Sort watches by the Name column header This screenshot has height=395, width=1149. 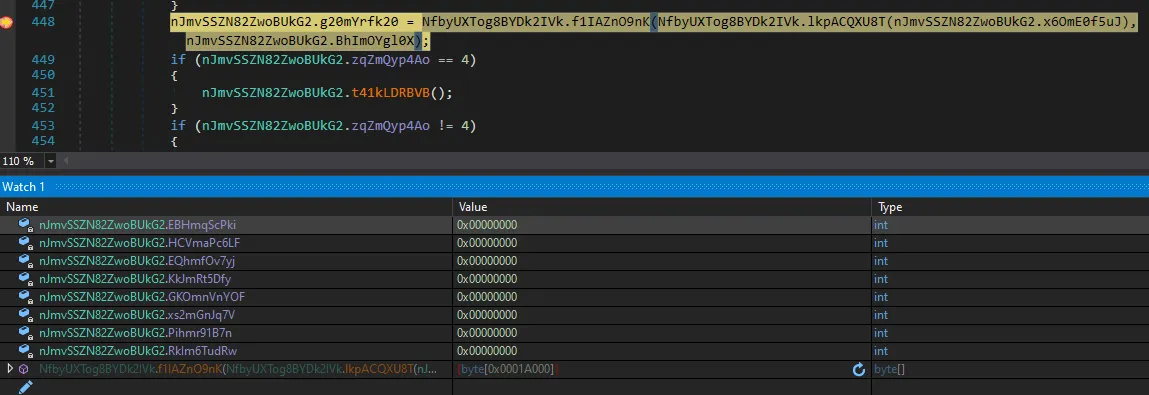(x=226, y=207)
